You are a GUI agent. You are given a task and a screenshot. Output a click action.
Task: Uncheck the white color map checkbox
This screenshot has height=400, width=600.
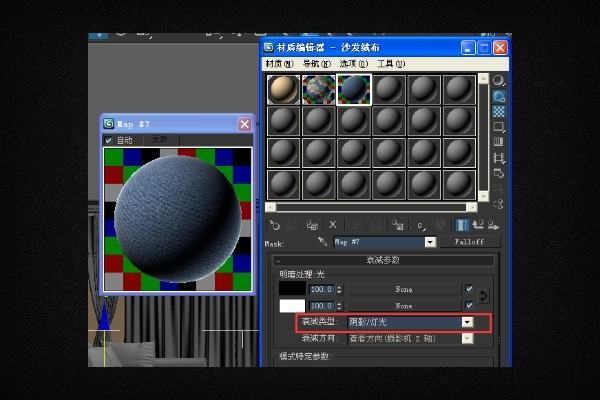(x=469, y=305)
